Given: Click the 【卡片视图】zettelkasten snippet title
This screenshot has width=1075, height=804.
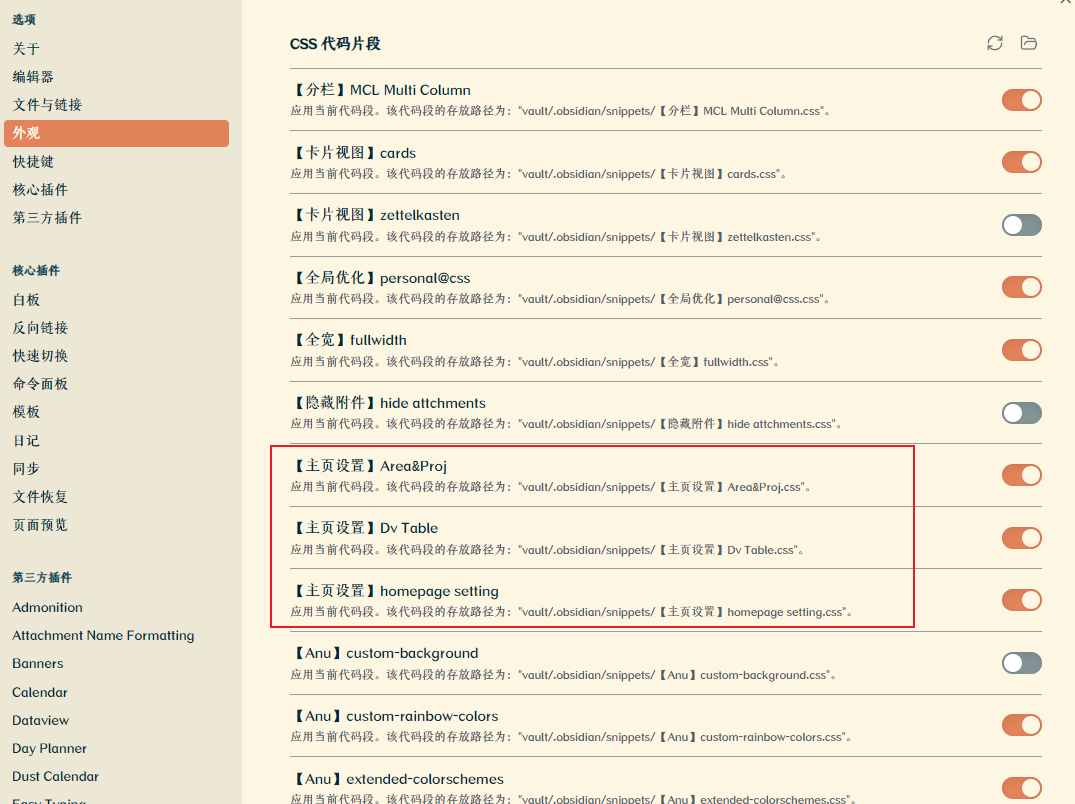Looking at the screenshot, I should coord(376,215).
